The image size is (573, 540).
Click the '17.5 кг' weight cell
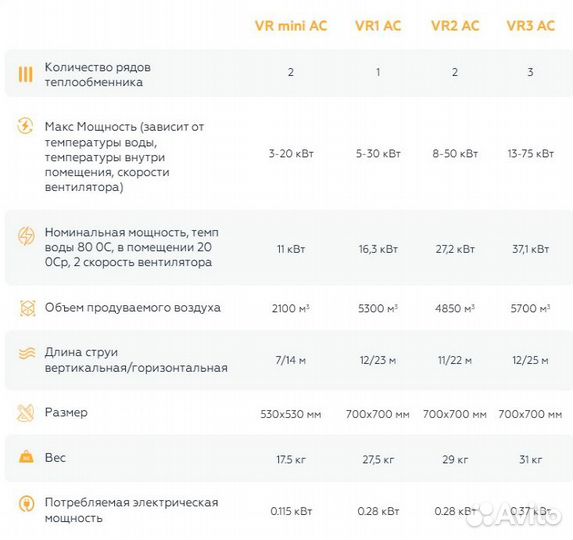[x=291, y=459]
